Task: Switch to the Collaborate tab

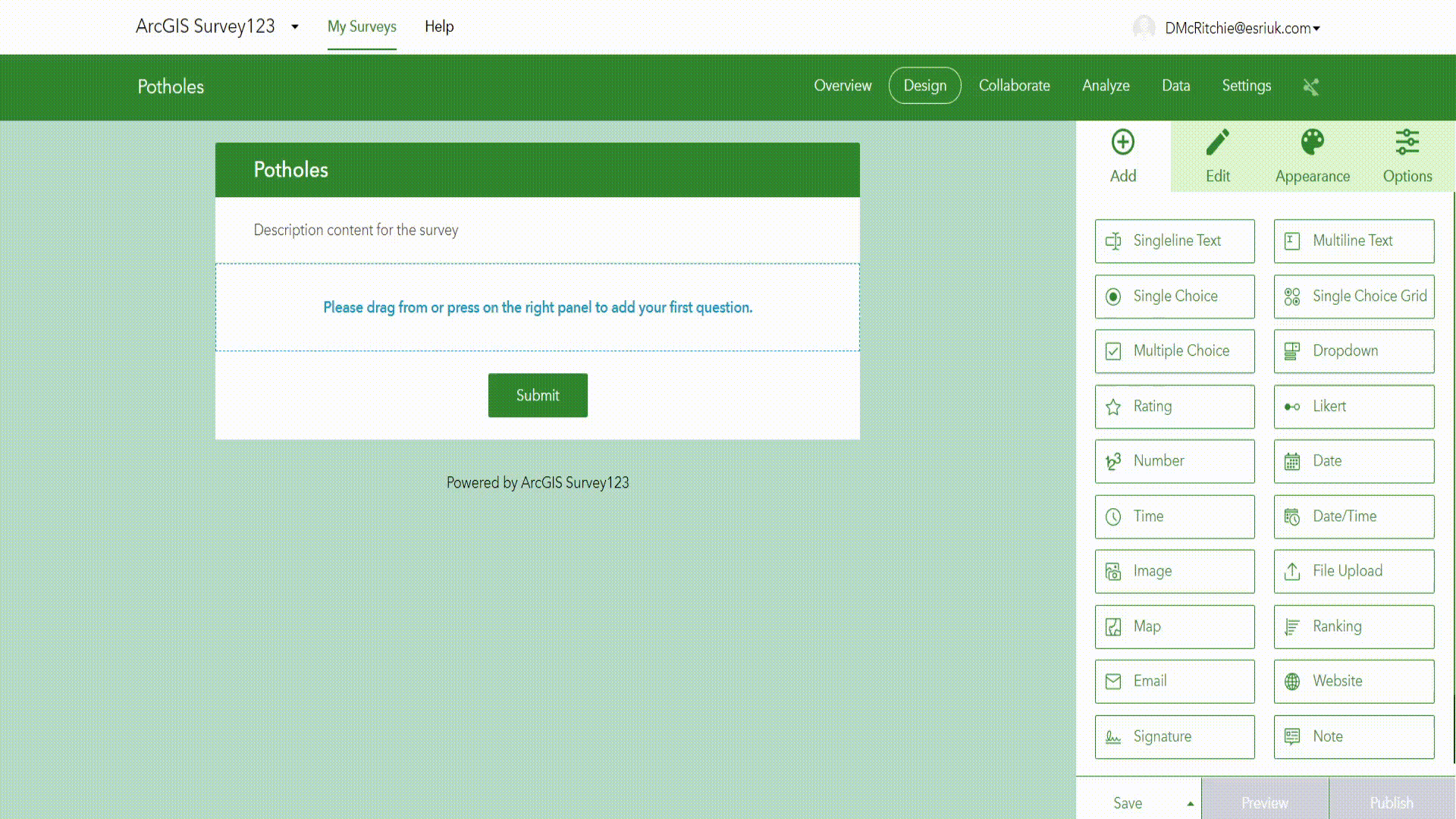Action: 1014,86
